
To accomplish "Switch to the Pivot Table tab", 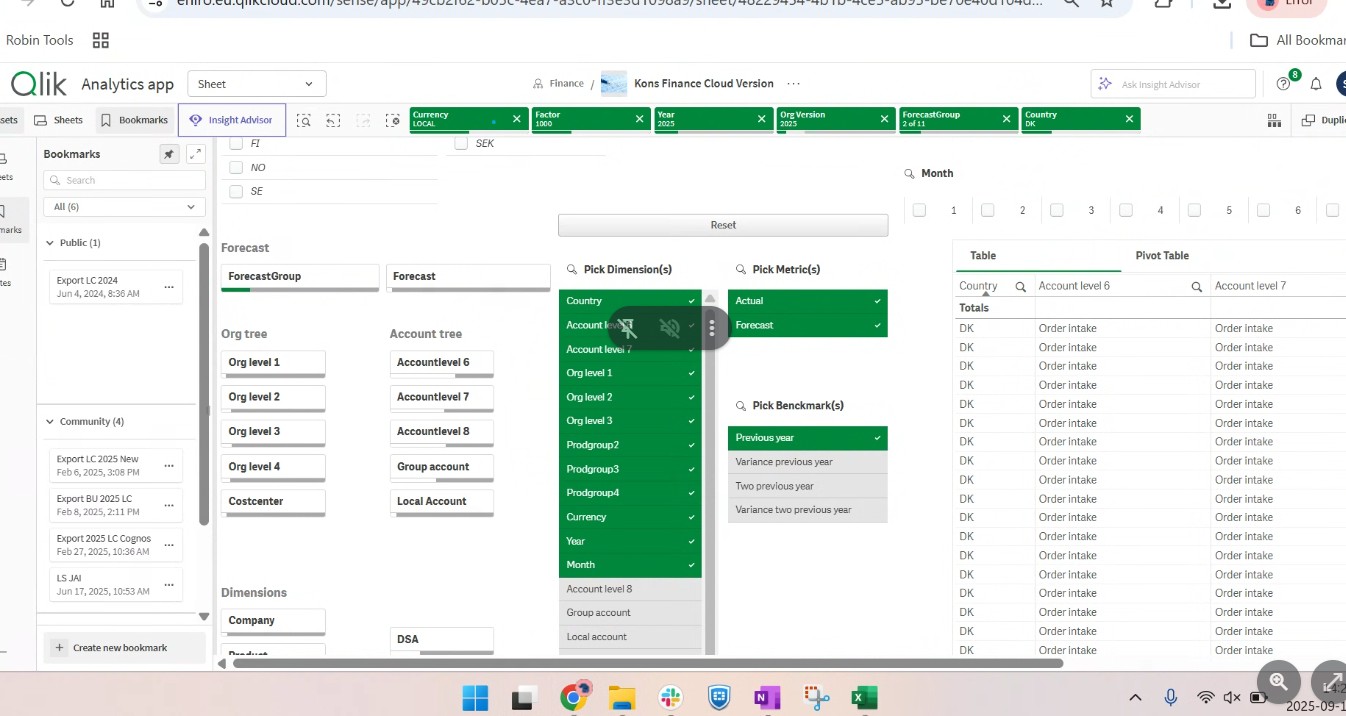I will 1162,256.
